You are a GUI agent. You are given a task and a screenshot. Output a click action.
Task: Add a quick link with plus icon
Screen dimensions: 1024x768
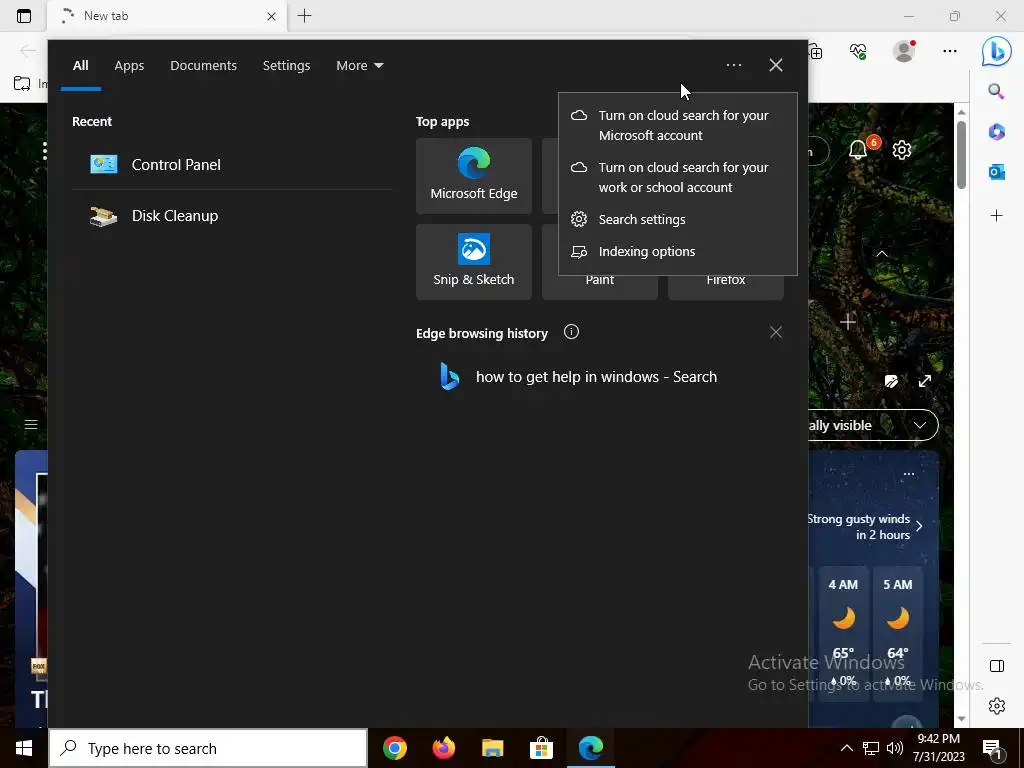pyautogui.click(x=848, y=321)
